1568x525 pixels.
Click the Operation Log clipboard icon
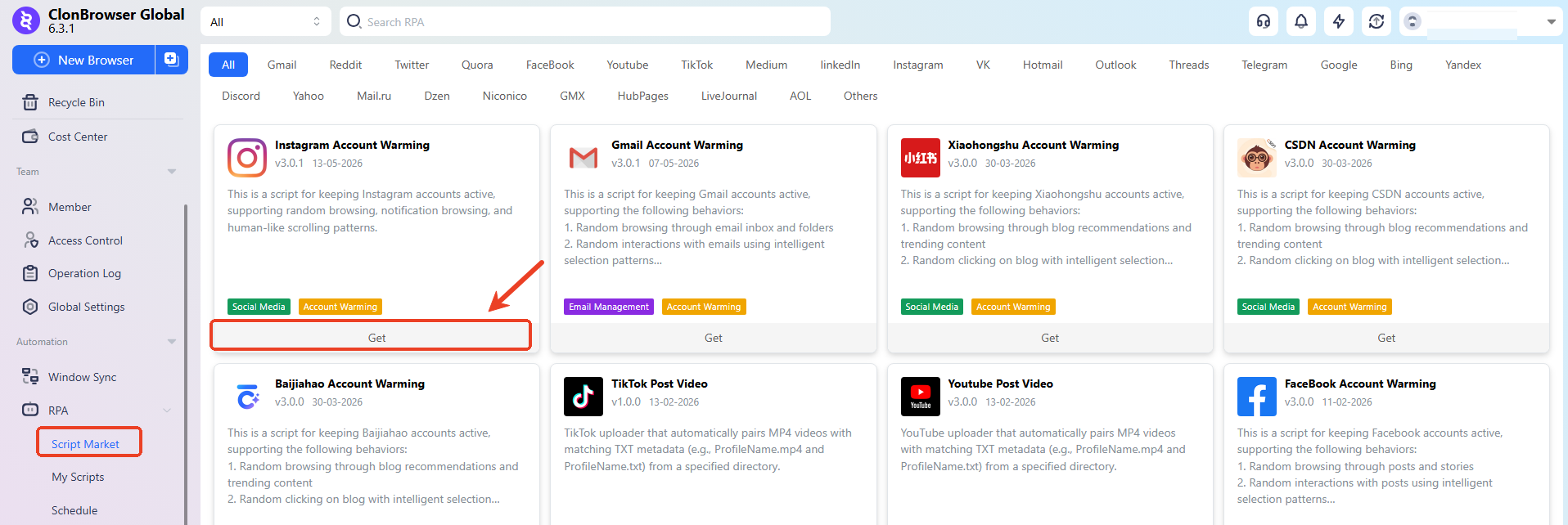pos(30,273)
